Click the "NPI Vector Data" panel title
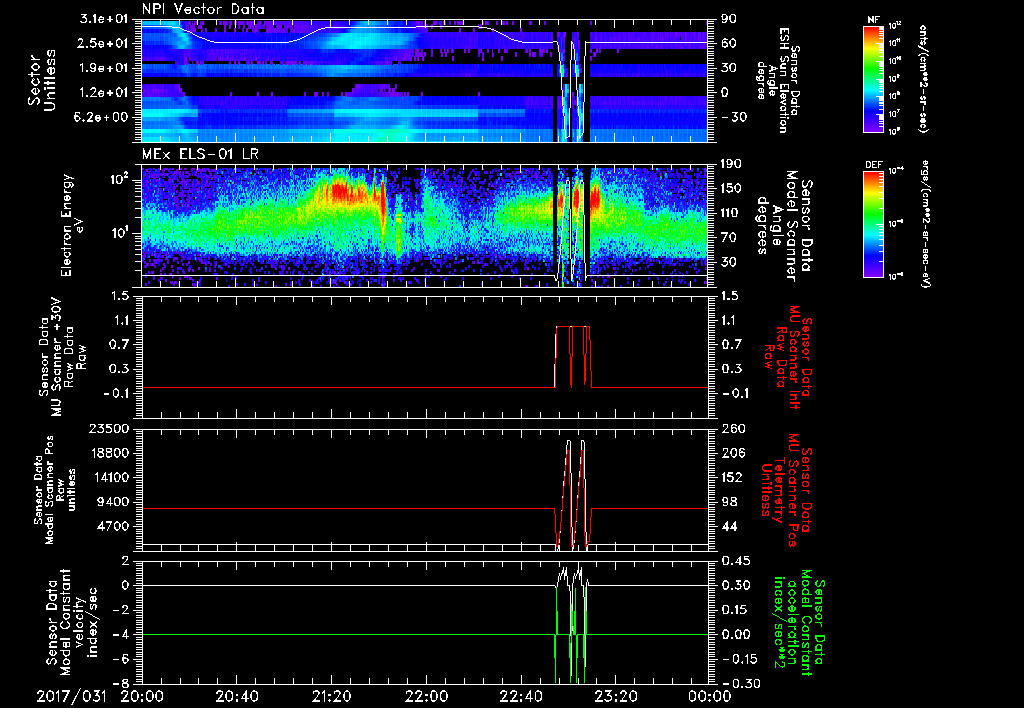The image size is (1024, 708). [x=203, y=9]
